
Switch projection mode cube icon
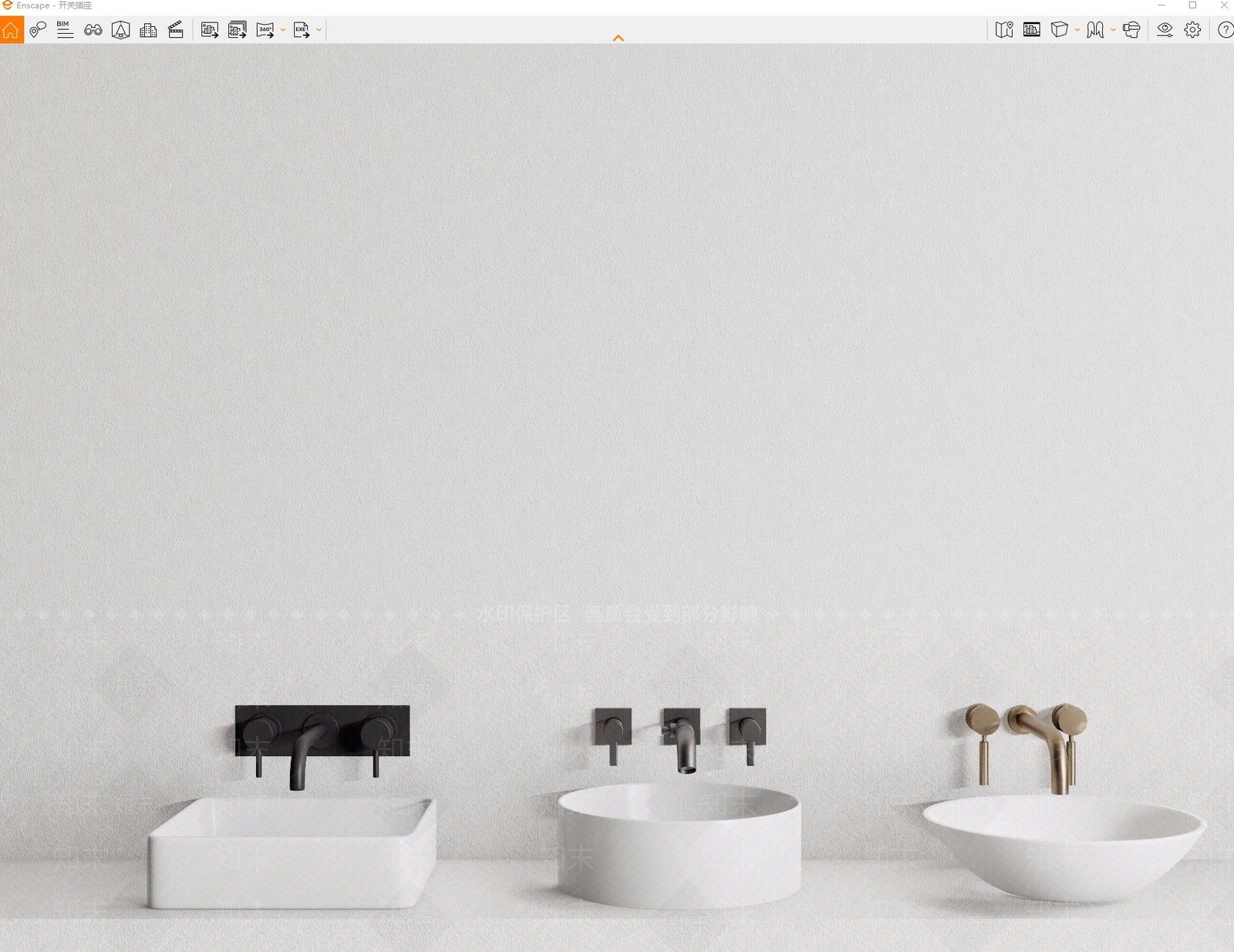[1060, 30]
